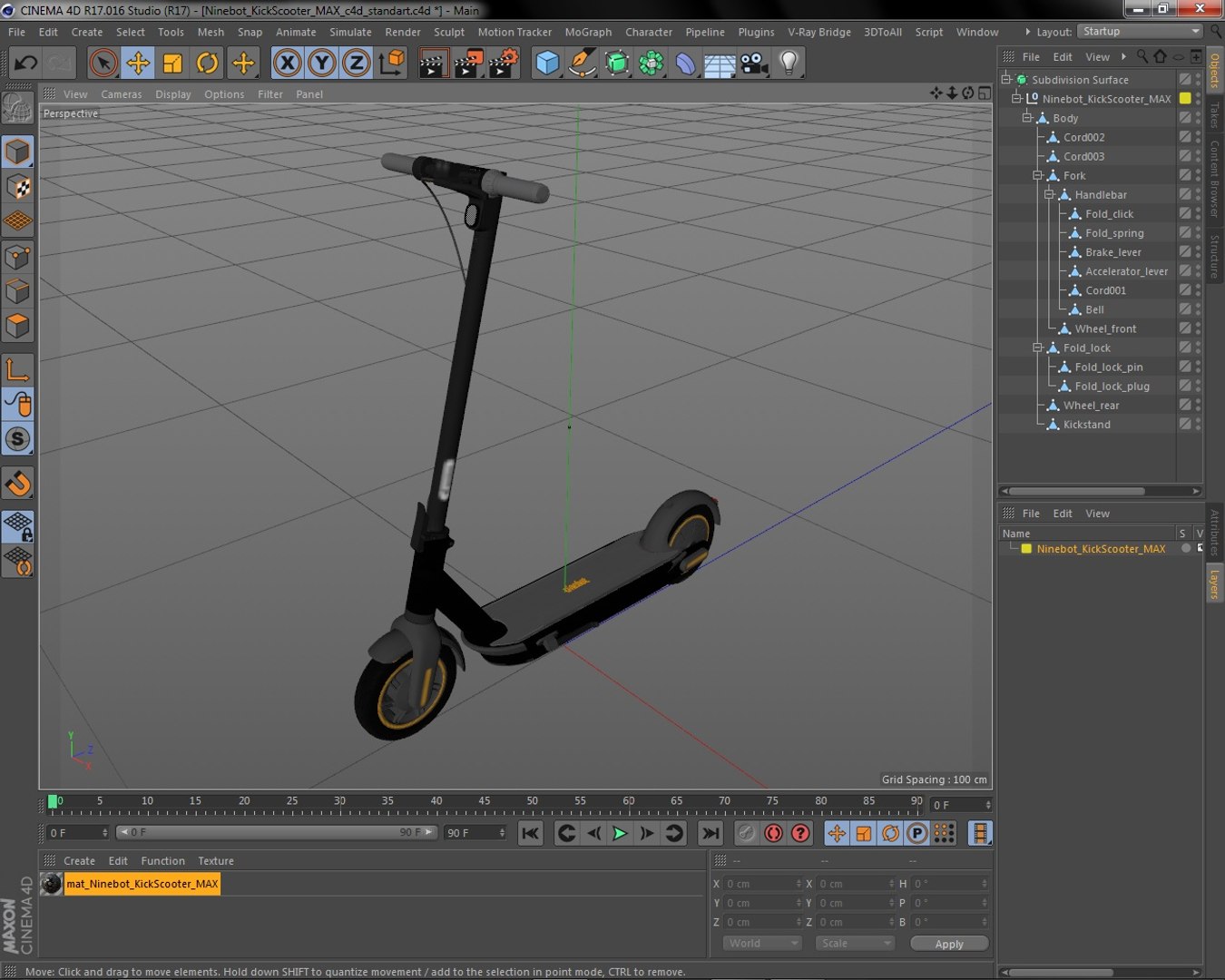The width and height of the screenshot is (1225, 980).
Task: Click the yellow layer swatch of Ninebot_KickScooter_MAX
Action: pos(1185,98)
